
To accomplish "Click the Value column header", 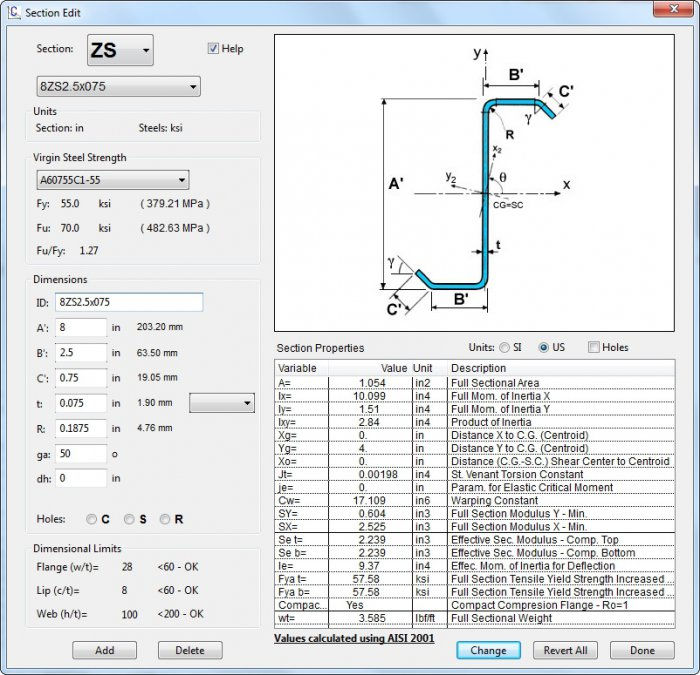I will [370, 368].
